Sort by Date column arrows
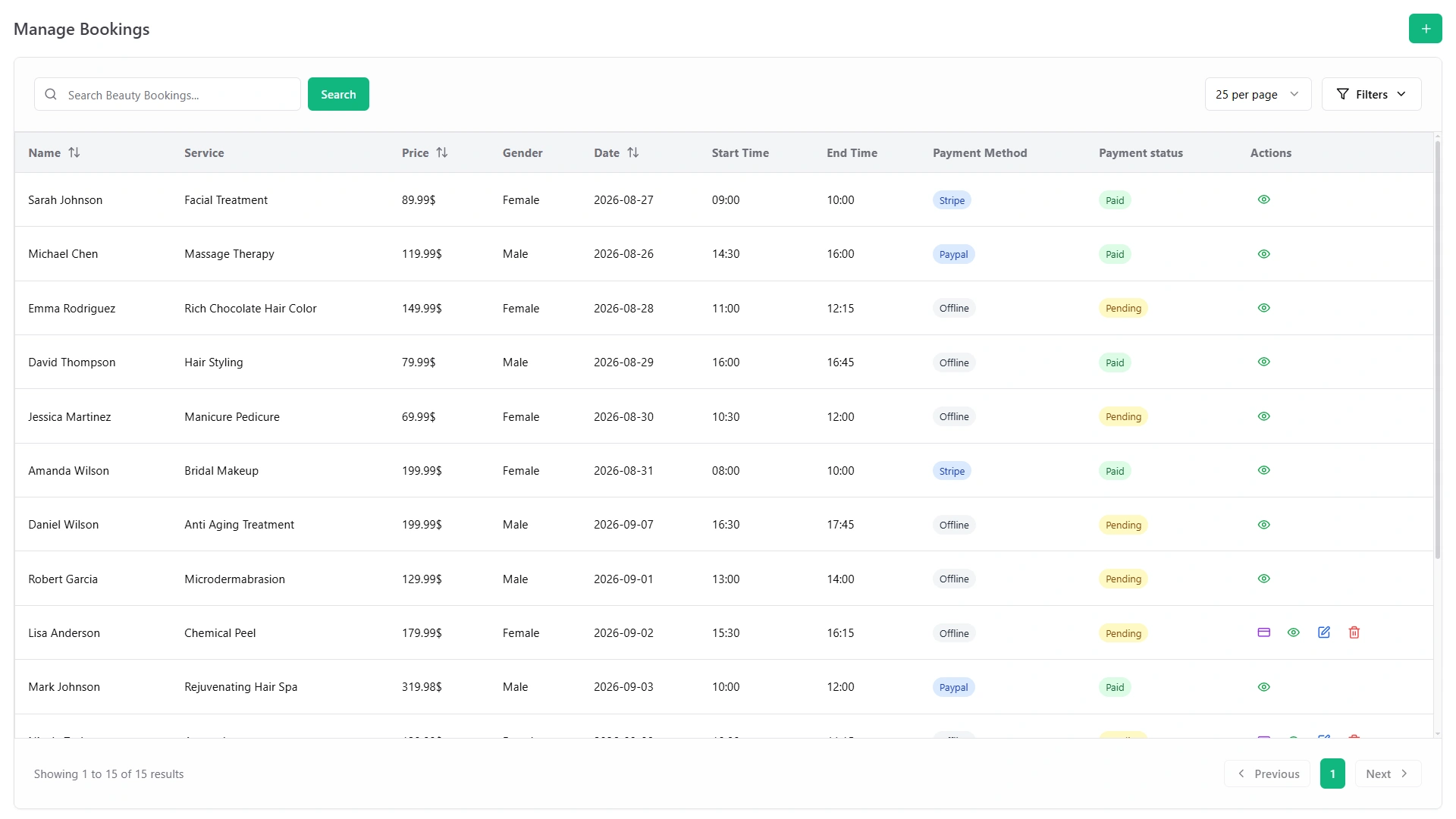This screenshot has width=1456, height=819. click(633, 152)
